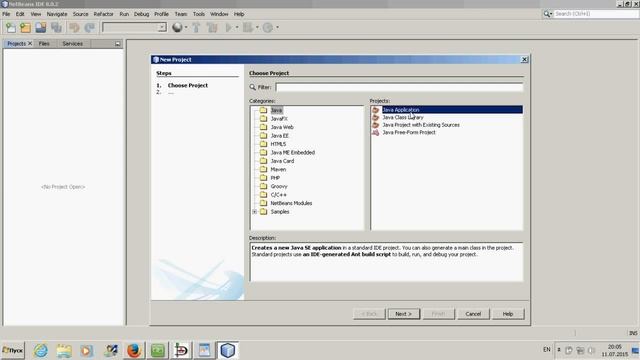Click the Clean and Build icon
The height and width of the screenshot is (360, 640).
tap(212, 27)
